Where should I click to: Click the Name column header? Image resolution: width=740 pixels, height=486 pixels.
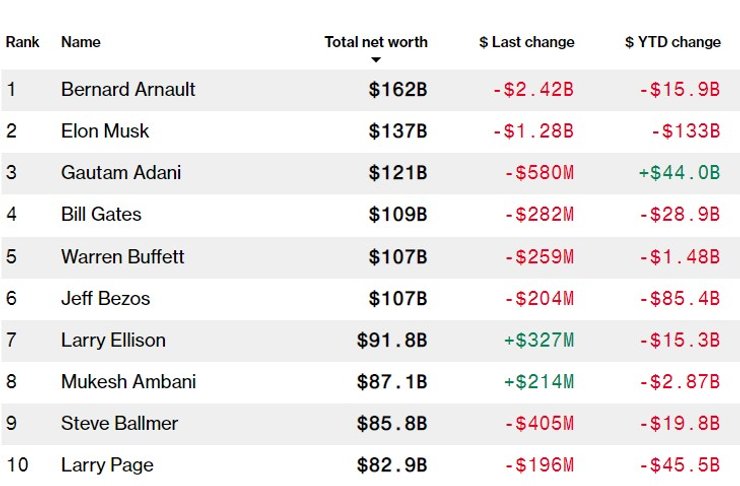coord(81,42)
